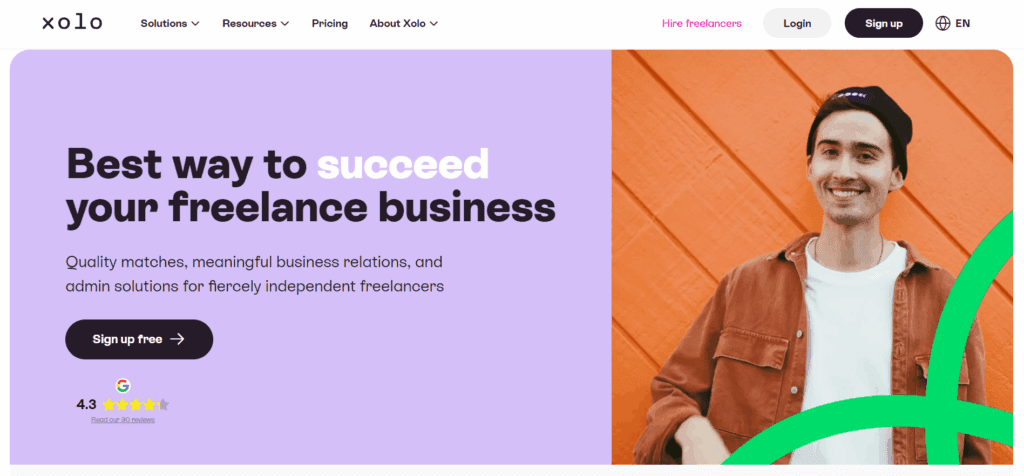The width and height of the screenshot is (1024, 476).
Task: Expand the Solutions dropdown chevron
Action: coord(195,23)
